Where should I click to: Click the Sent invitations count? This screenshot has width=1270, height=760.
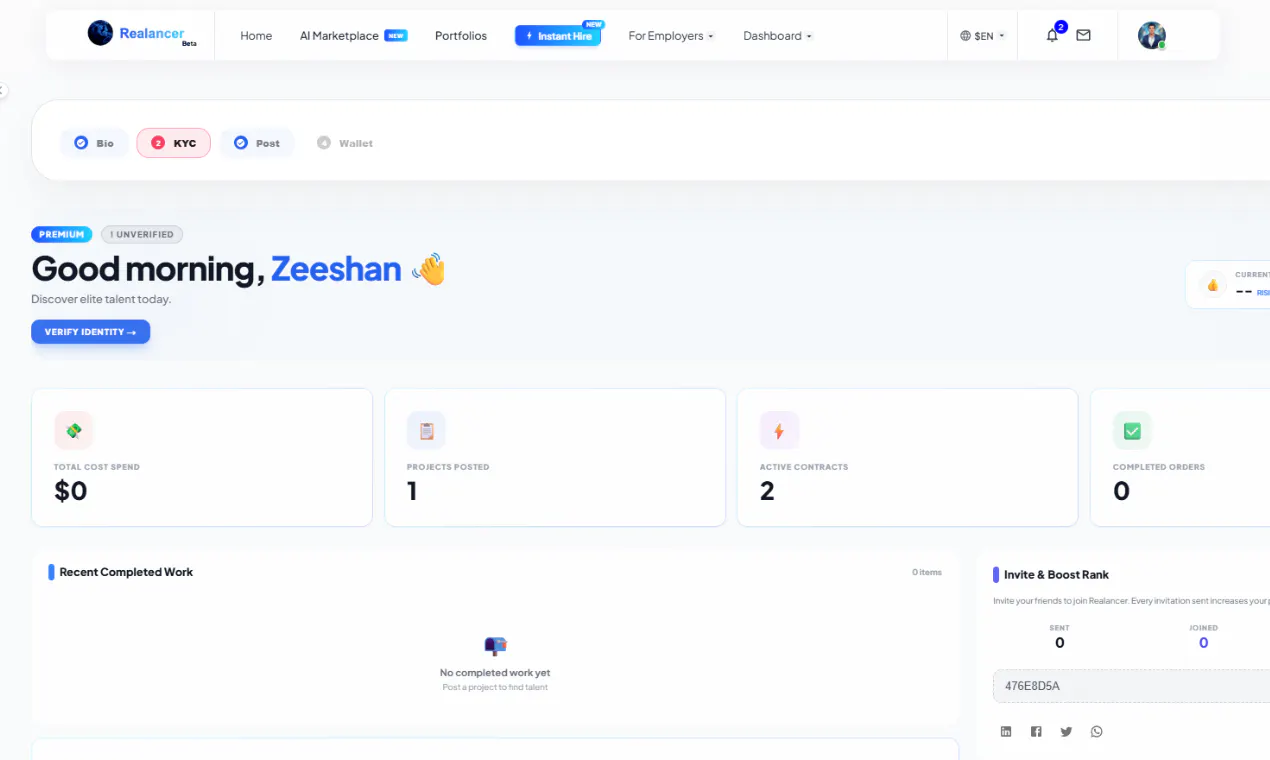[x=1060, y=643]
